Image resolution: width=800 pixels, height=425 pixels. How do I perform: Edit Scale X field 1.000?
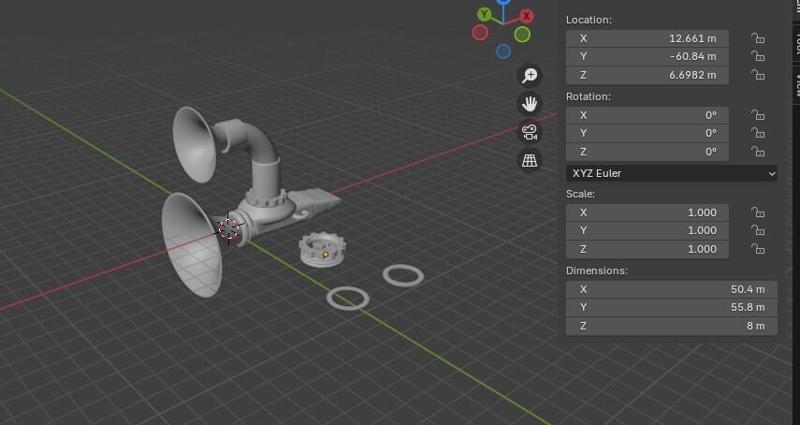point(647,212)
